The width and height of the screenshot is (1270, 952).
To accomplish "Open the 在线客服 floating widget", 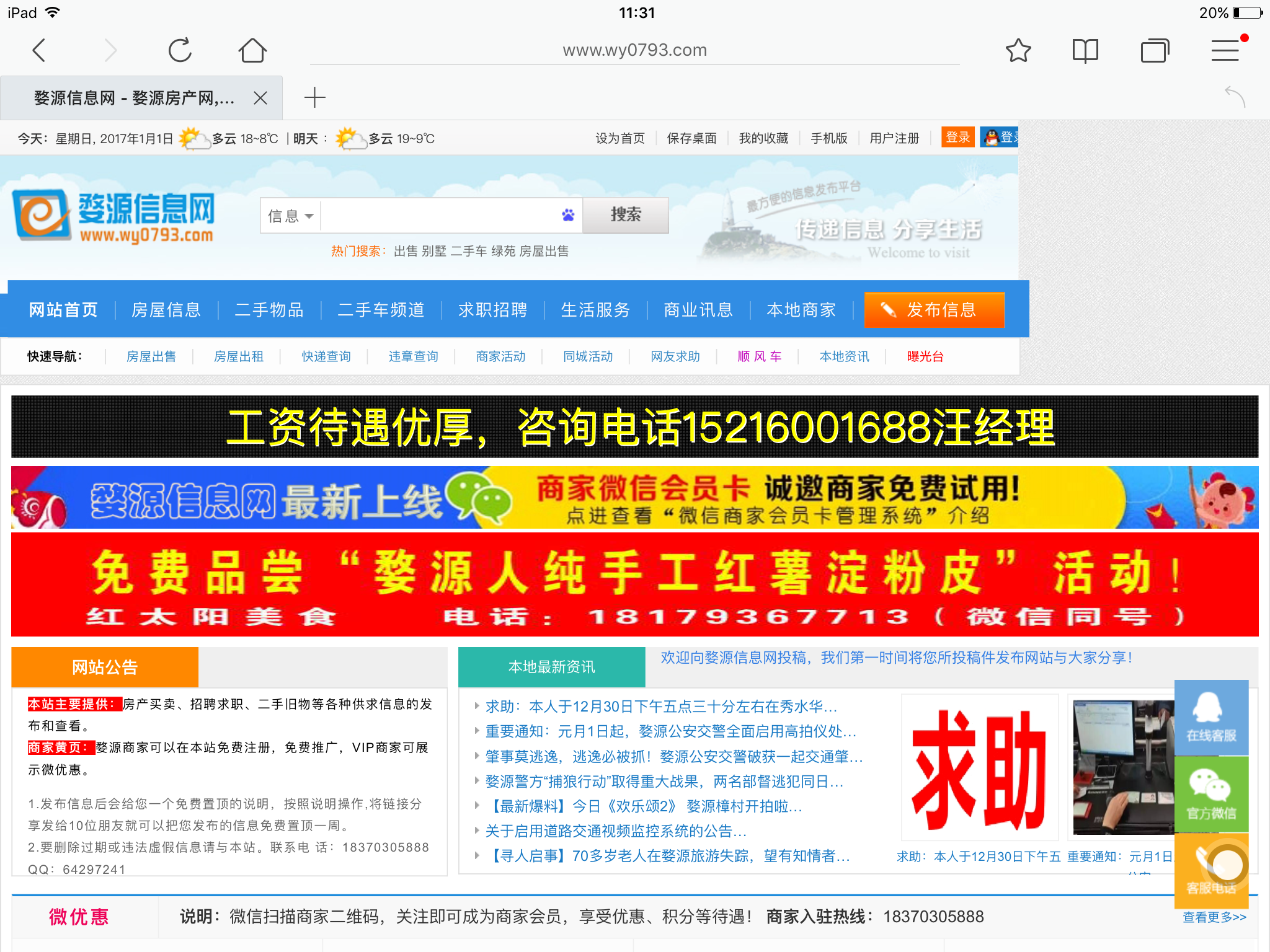I will coord(1210,717).
